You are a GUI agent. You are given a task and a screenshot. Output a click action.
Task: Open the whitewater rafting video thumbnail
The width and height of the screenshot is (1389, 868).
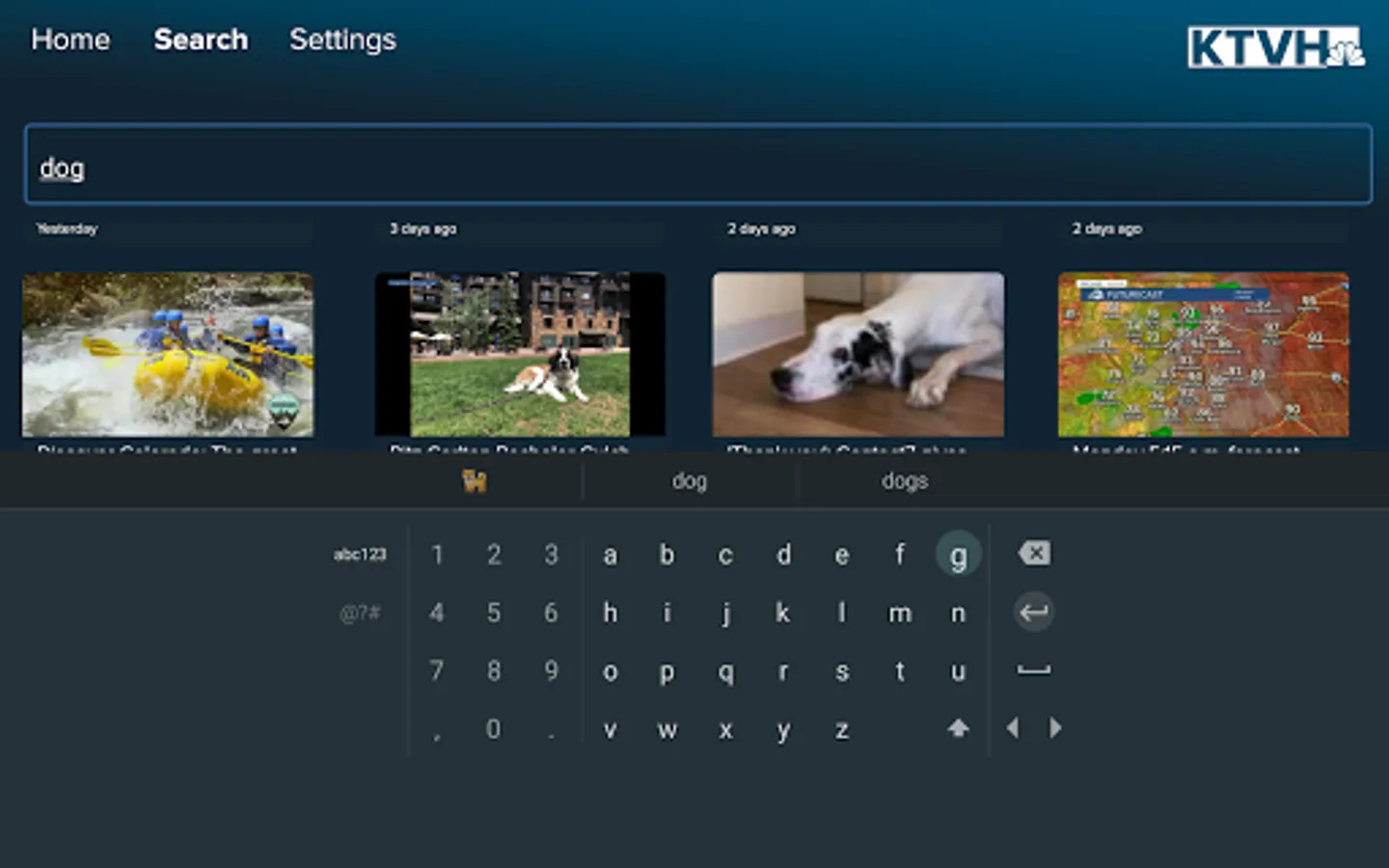coord(168,354)
